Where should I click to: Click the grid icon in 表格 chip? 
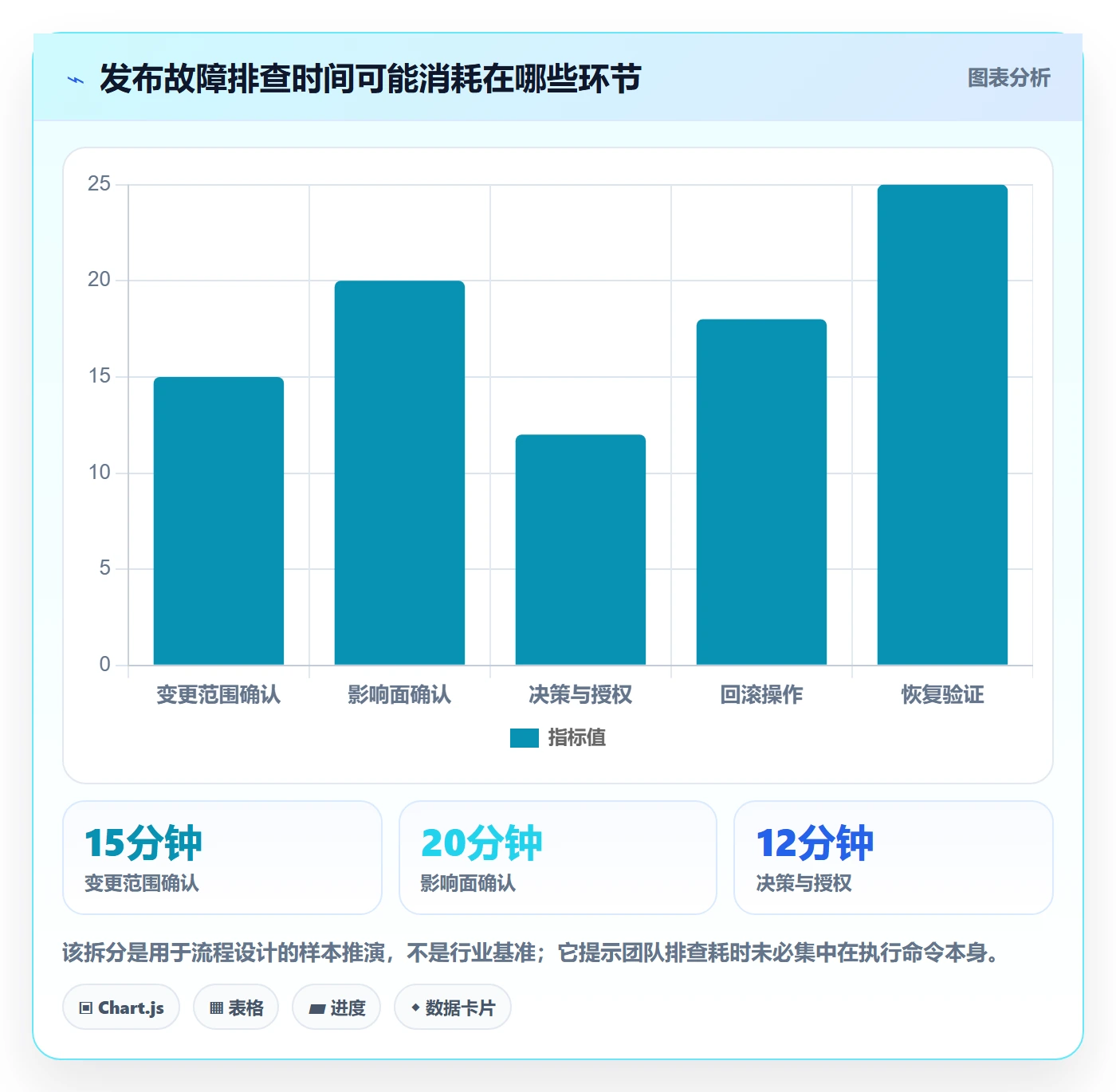[x=216, y=1008]
